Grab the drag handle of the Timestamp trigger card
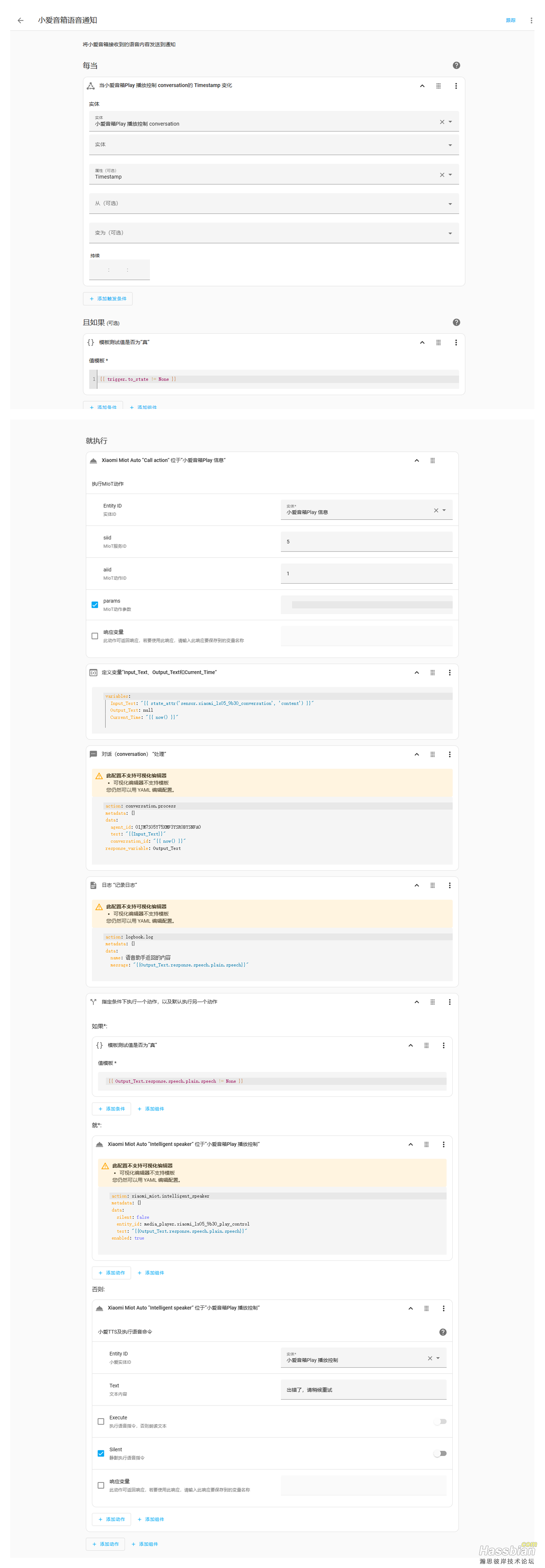The width and height of the screenshot is (545, 1568). point(438,86)
